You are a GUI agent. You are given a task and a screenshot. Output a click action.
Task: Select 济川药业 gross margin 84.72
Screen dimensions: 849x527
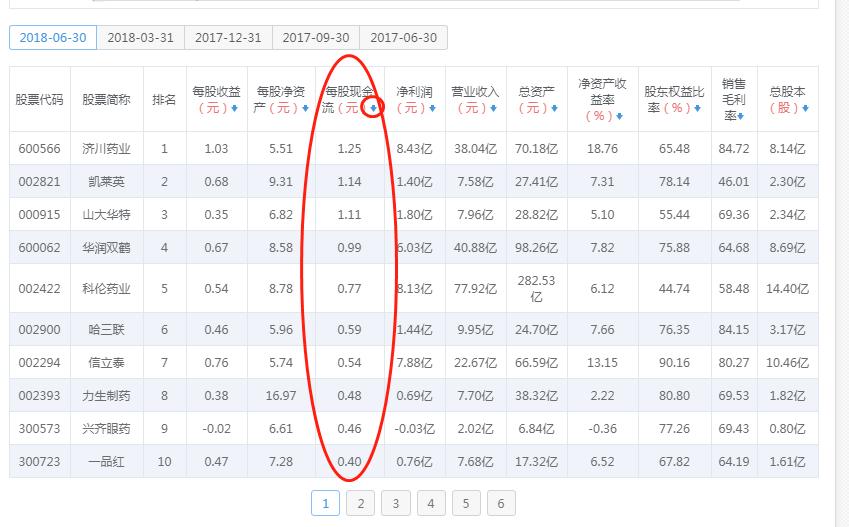[734, 148]
